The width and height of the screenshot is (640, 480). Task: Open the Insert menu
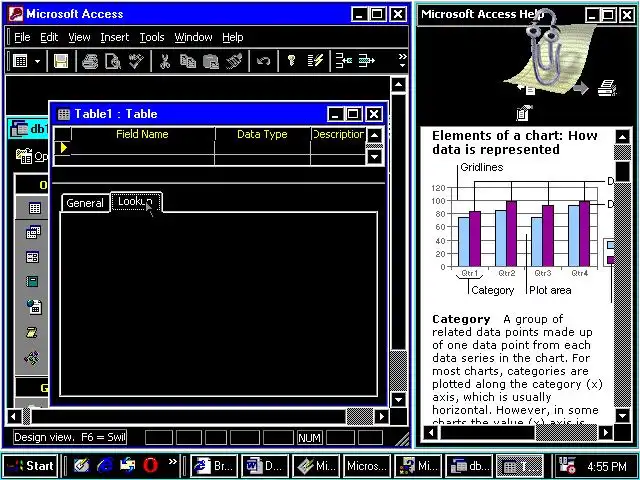[x=115, y=37]
